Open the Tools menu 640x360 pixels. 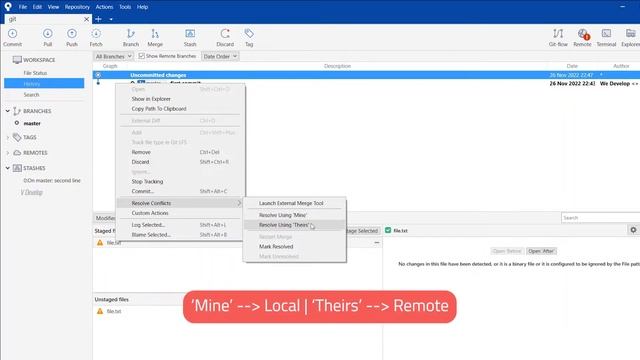(x=125, y=7)
